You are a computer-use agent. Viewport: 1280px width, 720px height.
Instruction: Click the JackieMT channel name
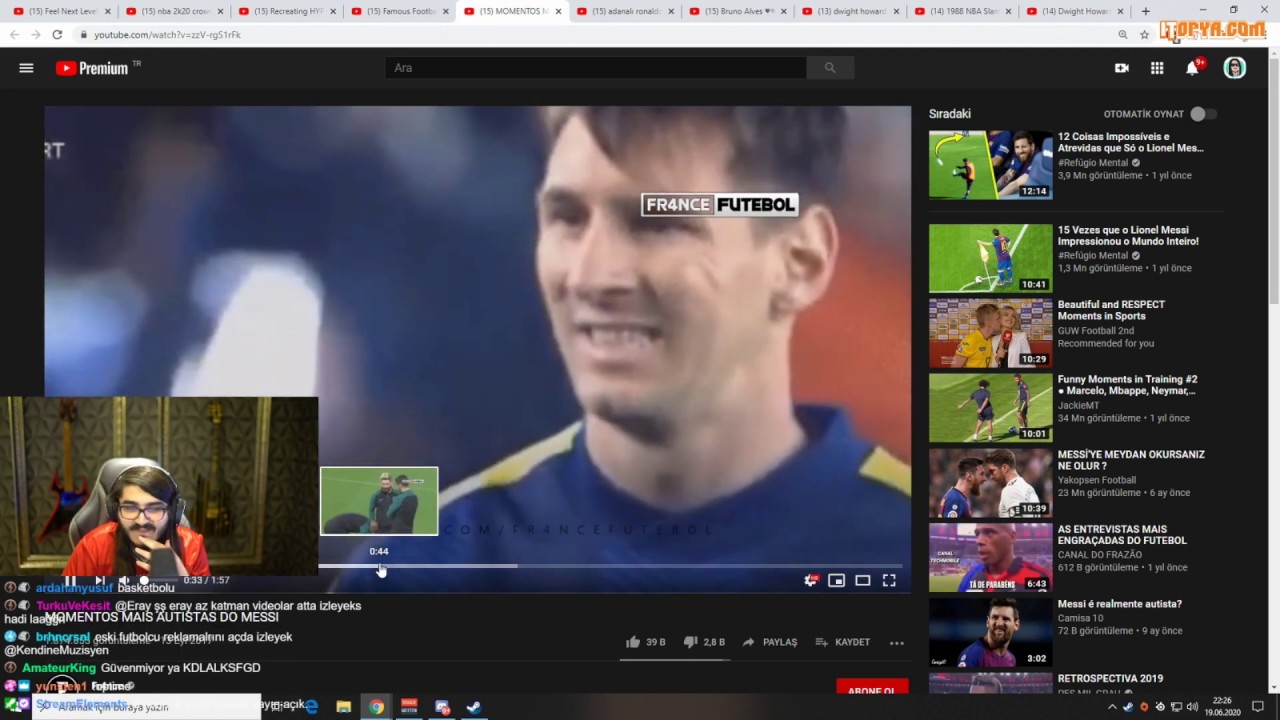[x=1078, y=405]
